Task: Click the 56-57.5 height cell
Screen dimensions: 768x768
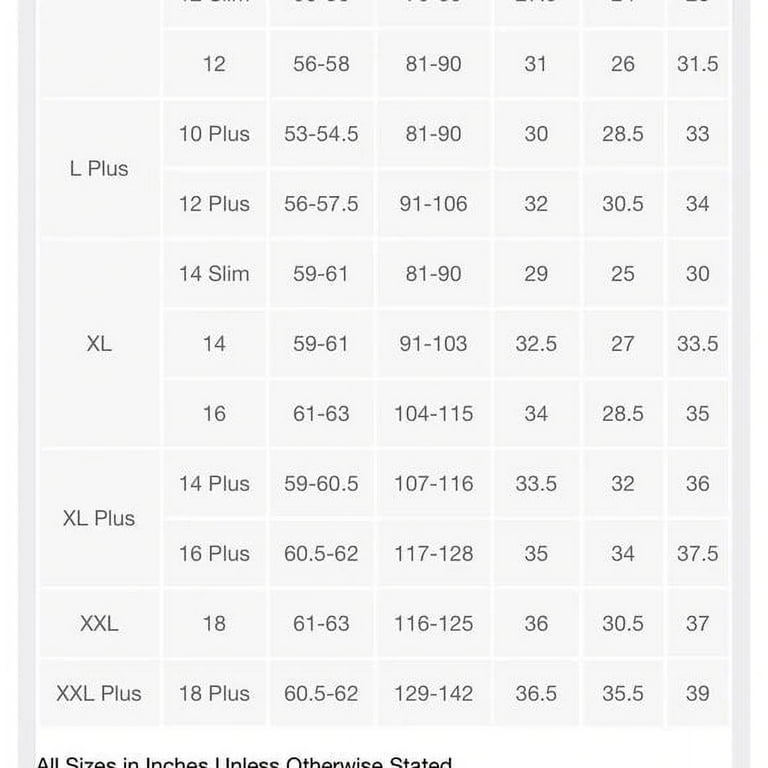Action: click(321, 204)
